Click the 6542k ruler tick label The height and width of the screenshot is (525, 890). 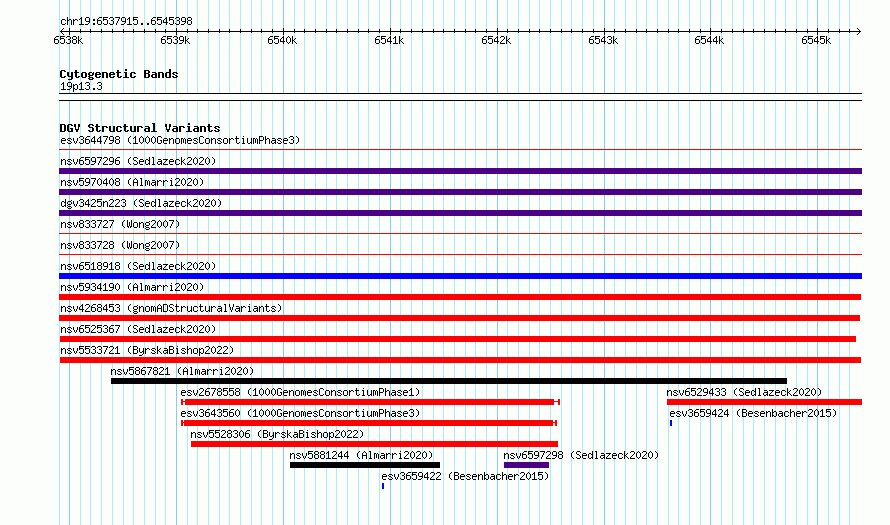coord(496,40)
